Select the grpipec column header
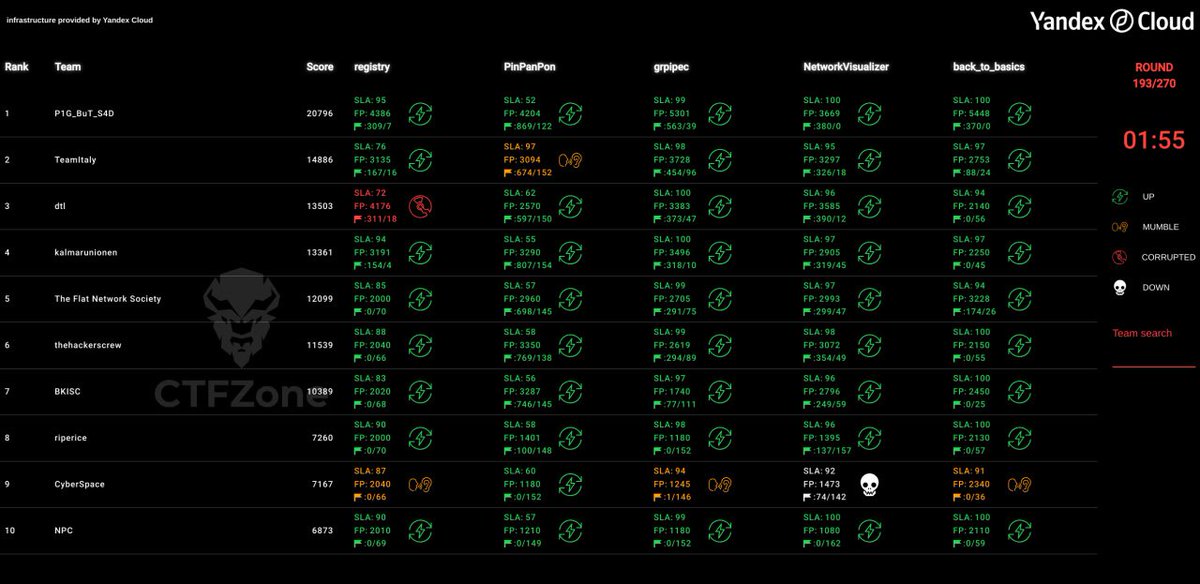This screenshot has width=1200, height=584. (671, 67)
